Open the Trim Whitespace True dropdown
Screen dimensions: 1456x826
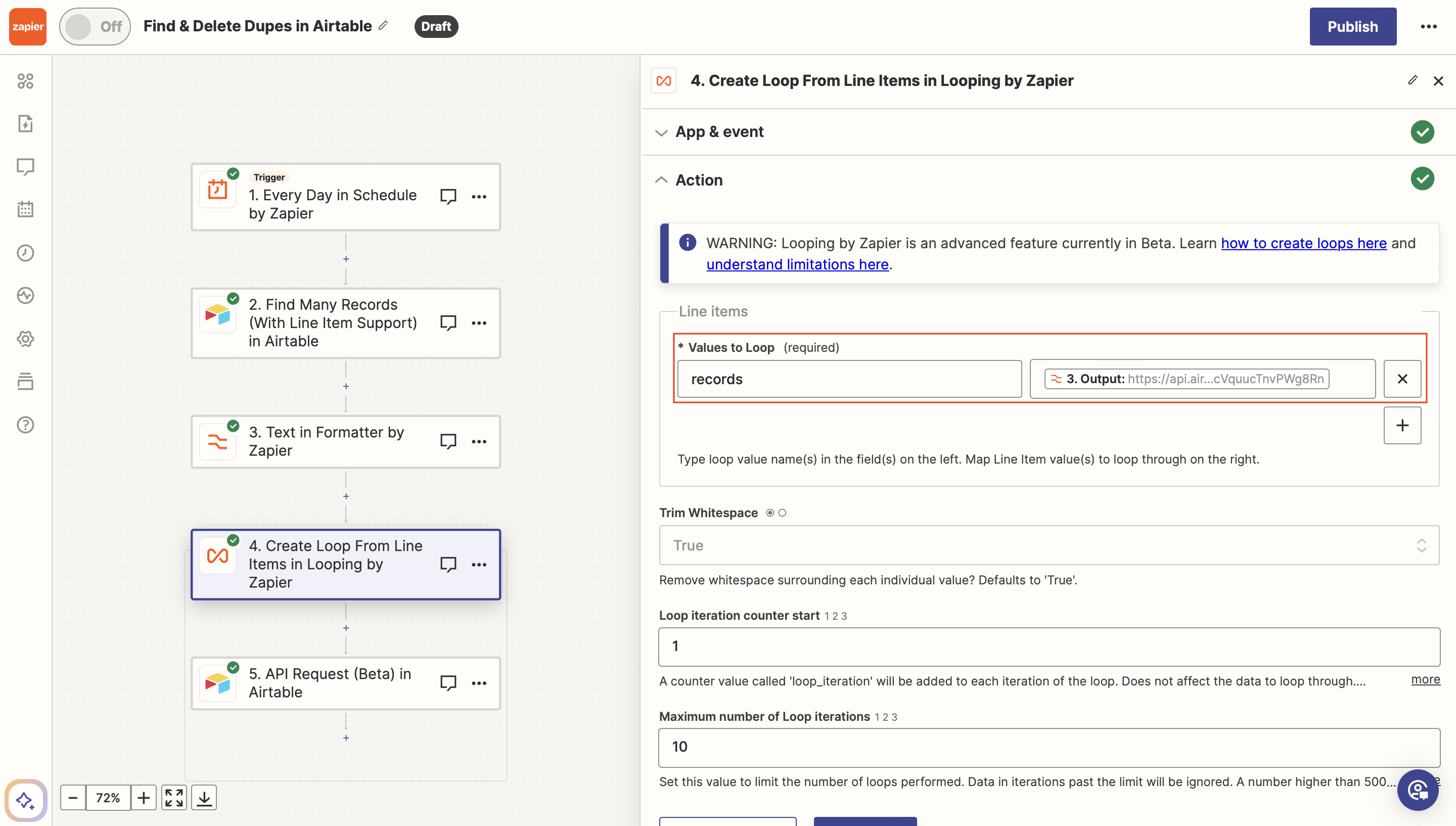click(1048, 545)
